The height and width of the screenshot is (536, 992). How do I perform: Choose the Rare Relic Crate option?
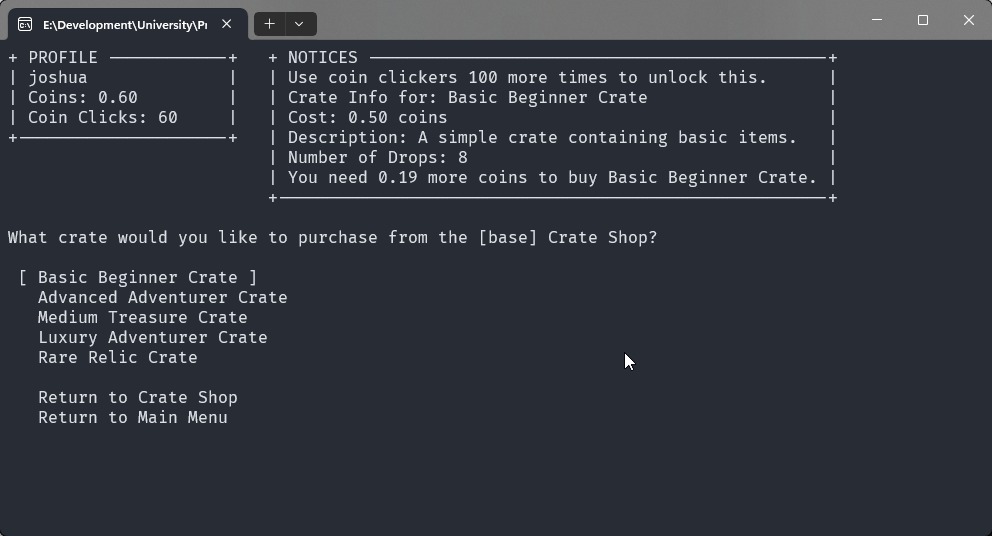117,357
